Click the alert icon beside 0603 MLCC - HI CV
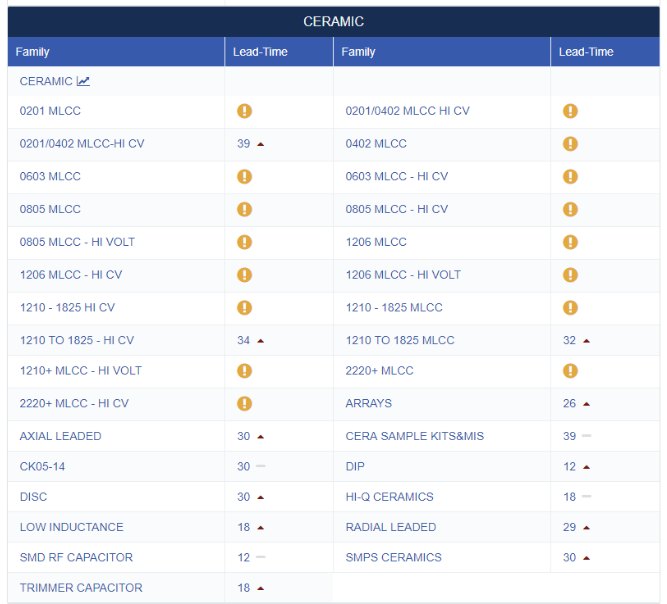 (x=570, y=177)
